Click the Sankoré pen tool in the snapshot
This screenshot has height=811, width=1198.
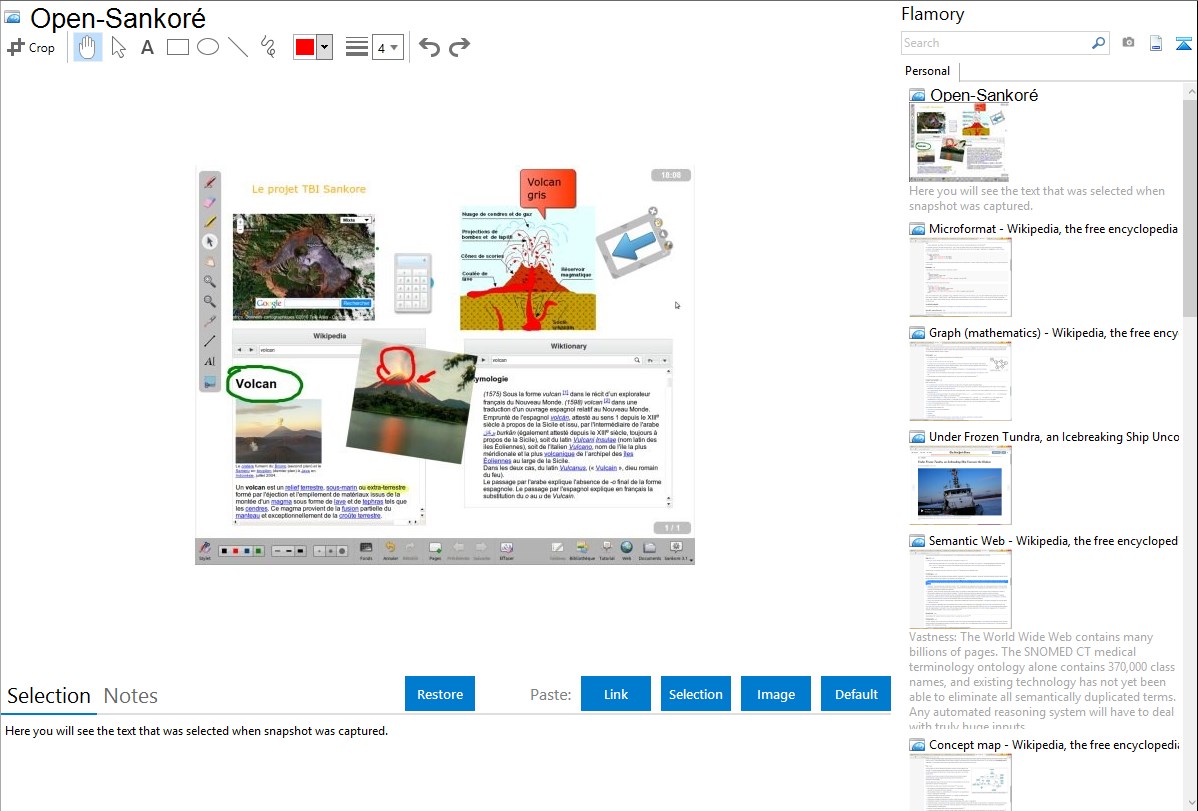[209, 182]
